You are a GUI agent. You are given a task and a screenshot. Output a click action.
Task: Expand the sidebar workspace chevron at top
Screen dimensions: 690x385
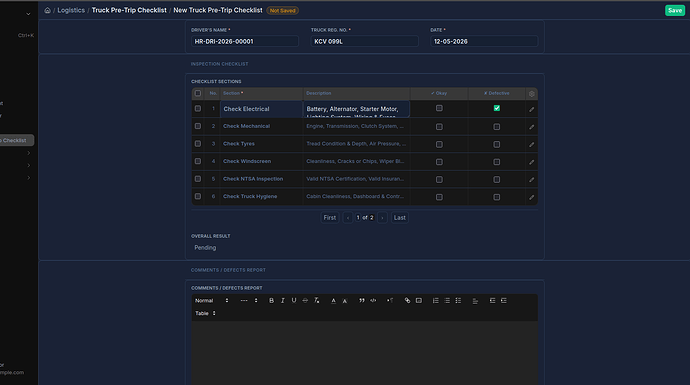tap(28, 14)
